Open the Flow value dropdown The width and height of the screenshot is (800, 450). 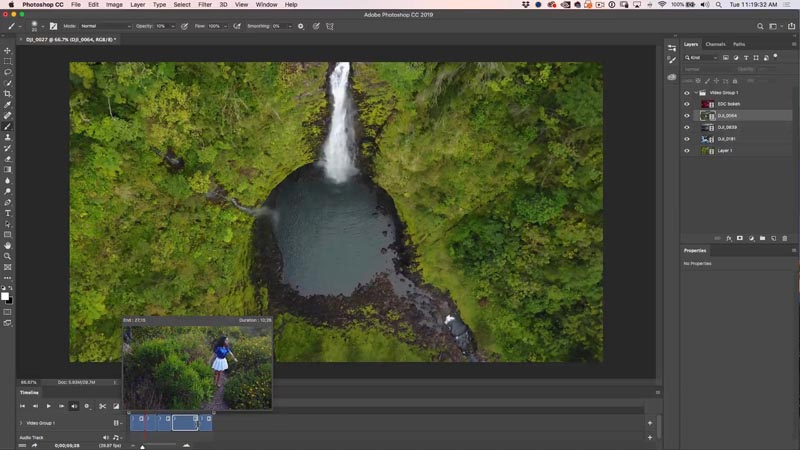225,26
